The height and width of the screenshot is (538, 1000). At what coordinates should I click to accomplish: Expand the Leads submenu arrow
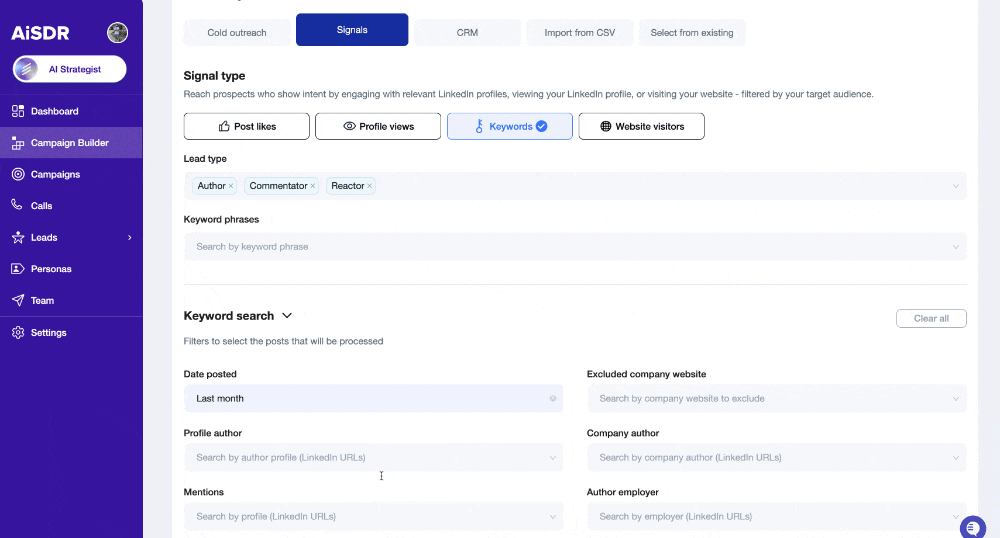[129, 238]
